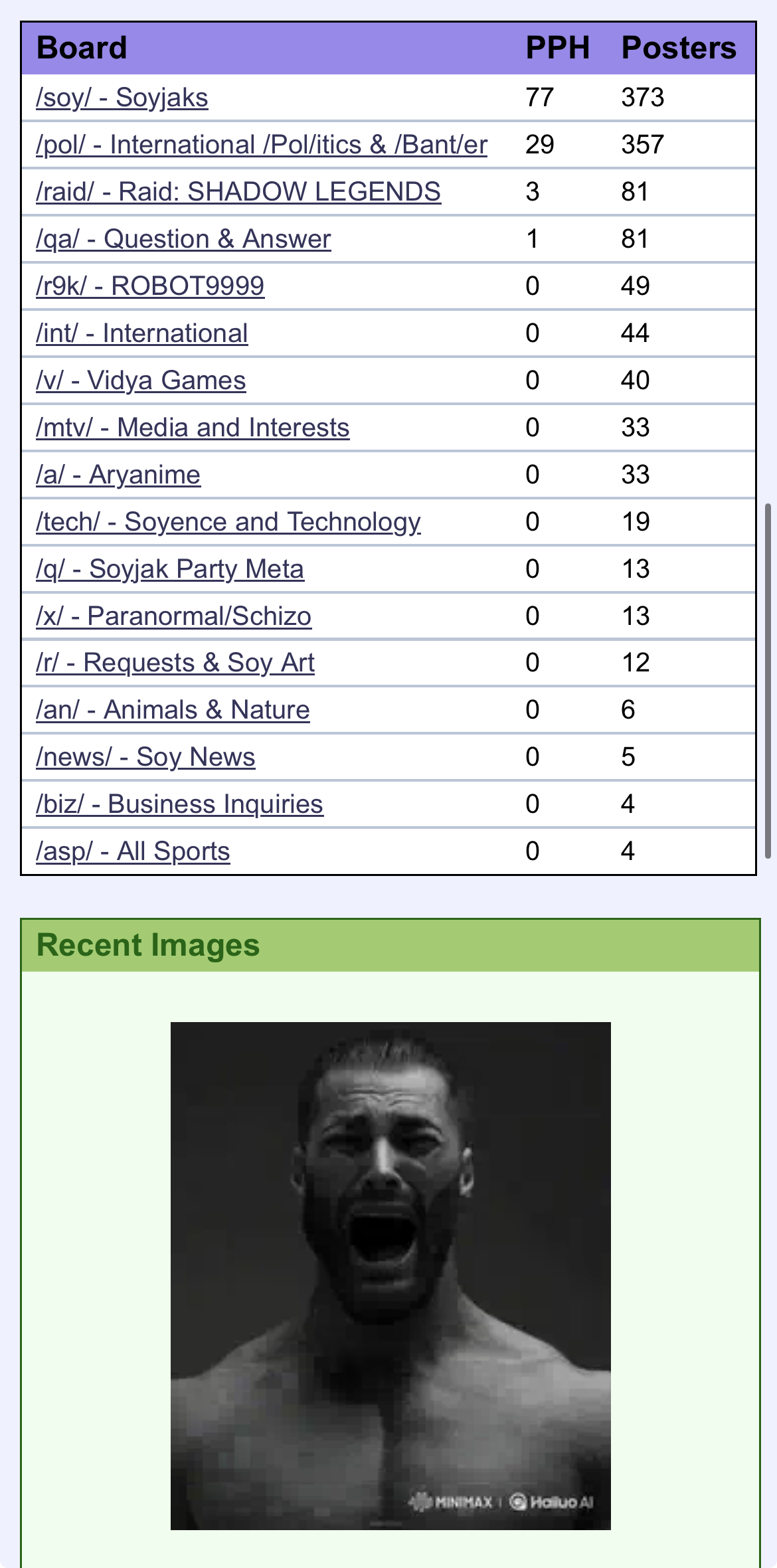Go to /an/ - Animals & Nature
The image size is (777, 1568).
[x=173, y=710]
